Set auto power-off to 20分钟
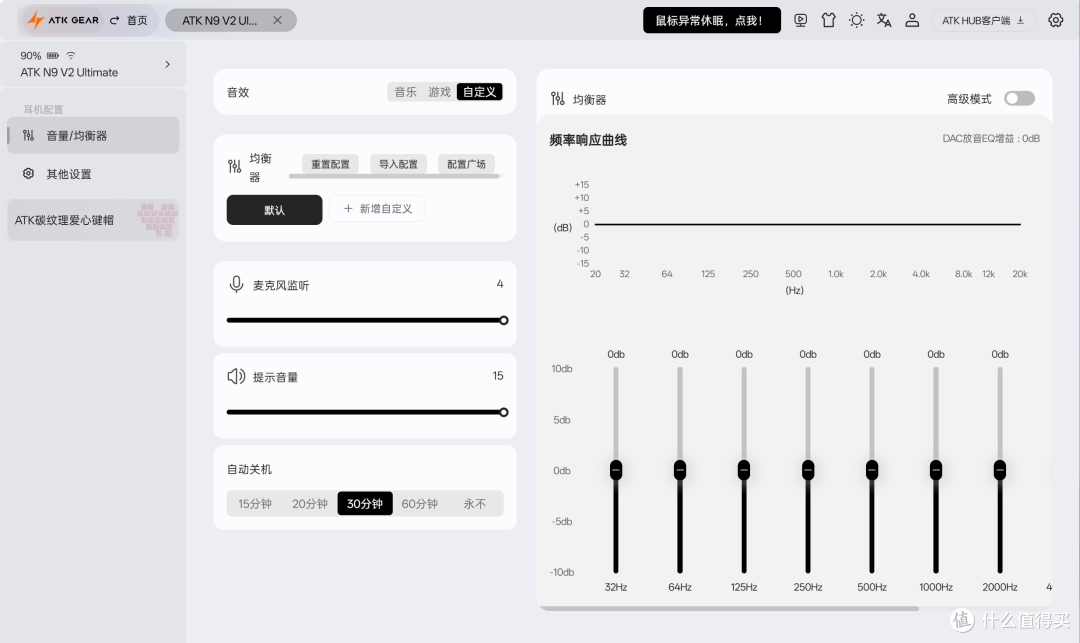The height and width of the screenshot is (643, 1080). click(x=310, y=504)
